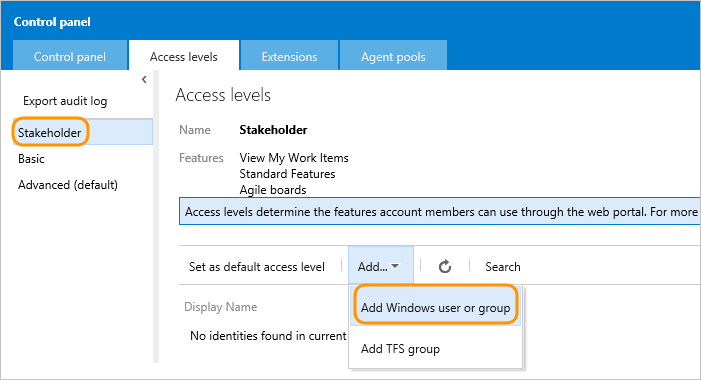Click the No identities found message
The height and width of the screenshot is (380, 701).
point(268,335)
